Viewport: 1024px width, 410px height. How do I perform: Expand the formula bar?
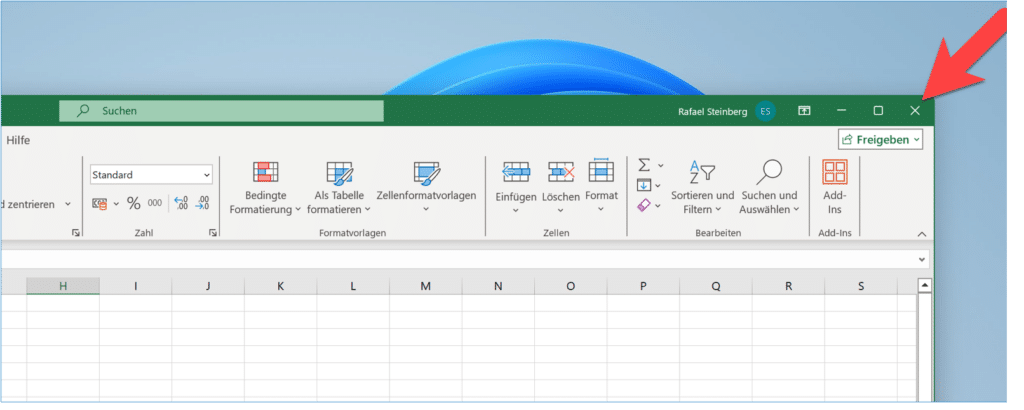pos(922,260)
